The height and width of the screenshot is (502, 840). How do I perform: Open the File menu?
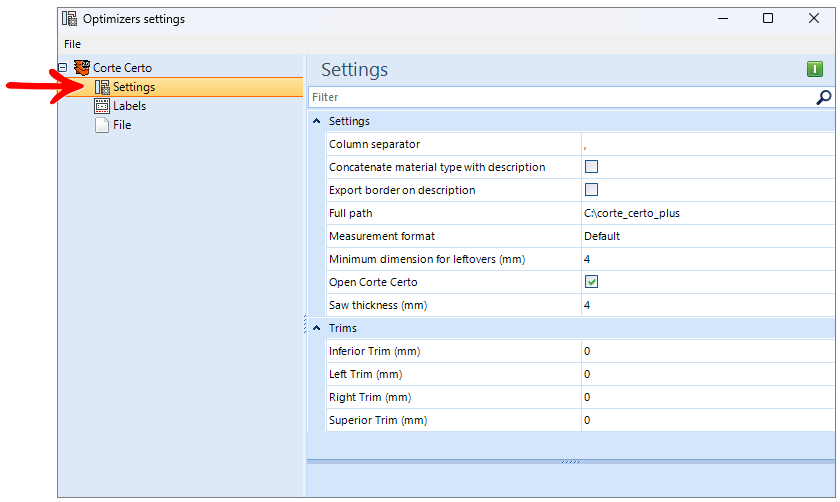coord(72,44)
